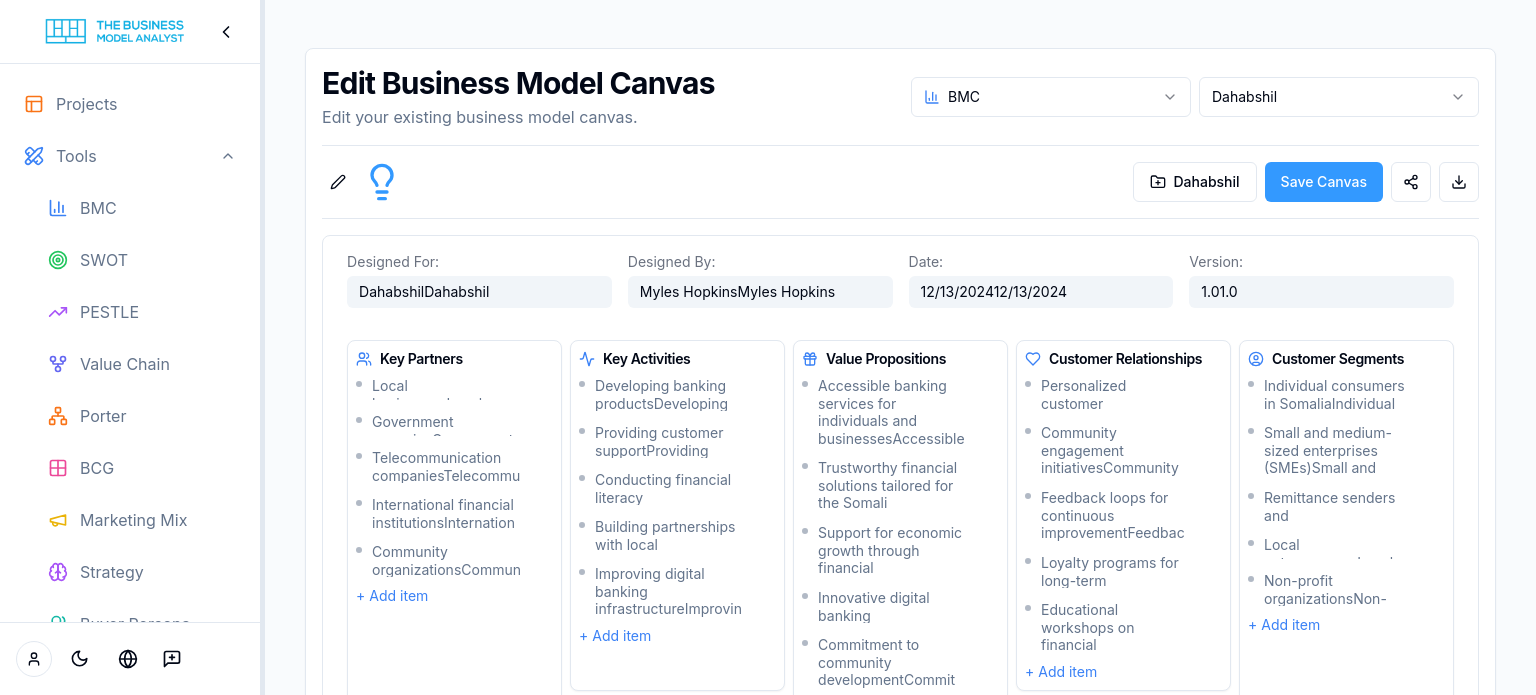Click the share canvas icon
Viewport: 1536px width, 695px height.
click(x=1410, y=182)
